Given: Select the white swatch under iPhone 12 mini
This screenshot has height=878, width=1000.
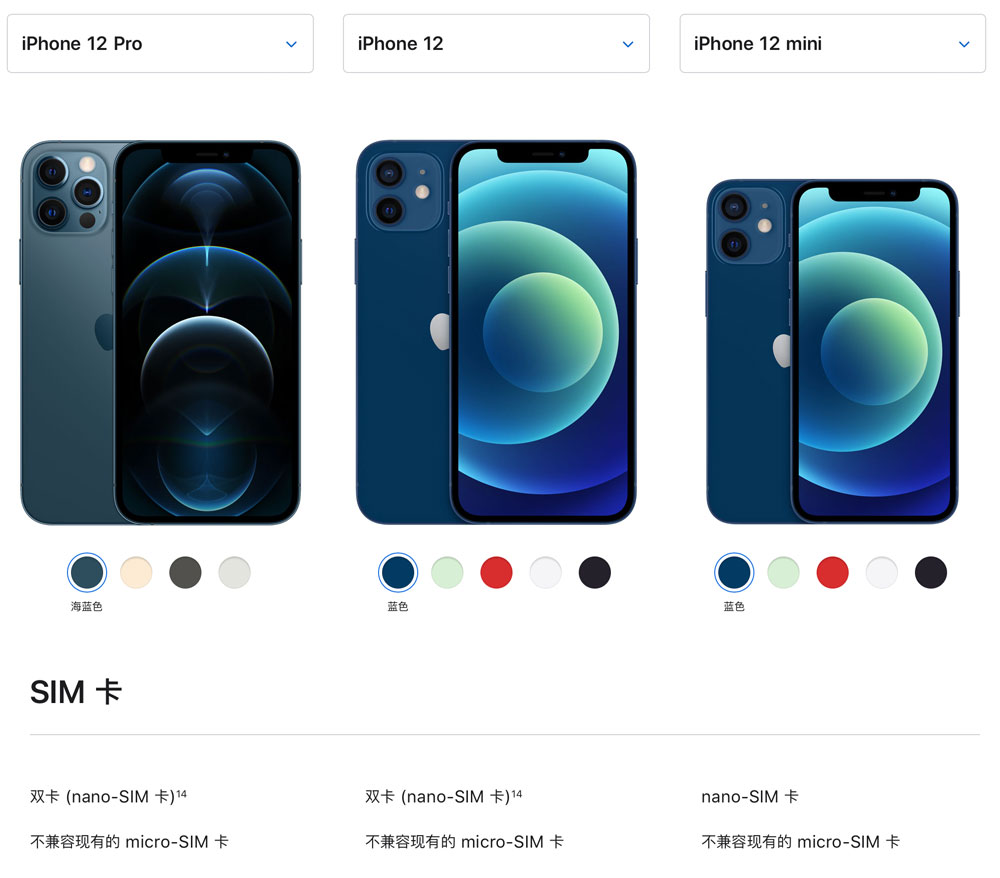Looking at the screenshot, I should click(881, 572).
